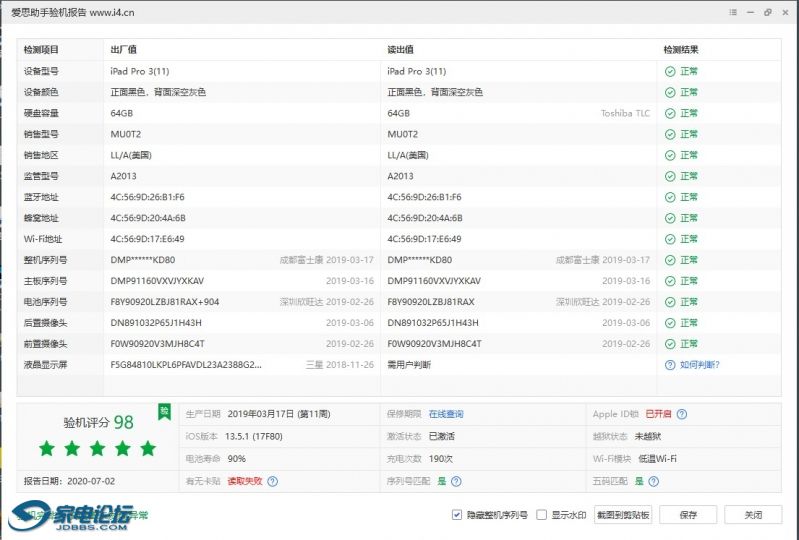799x540 pixels.
Task: Click 电池寿命 90% value
Action: click(x=236, y=459)
